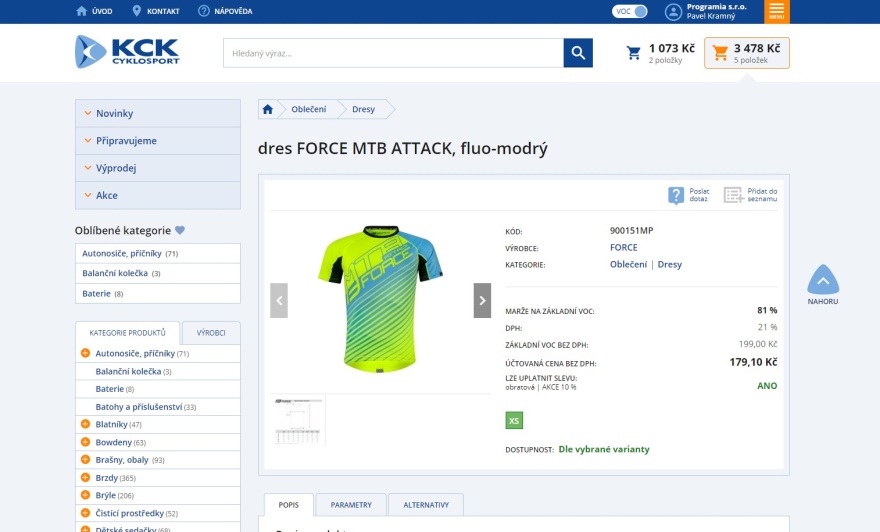The image size is (880, 532).
Task: Expand Čistící prostředky plus icon
Action: coord(85,513)
